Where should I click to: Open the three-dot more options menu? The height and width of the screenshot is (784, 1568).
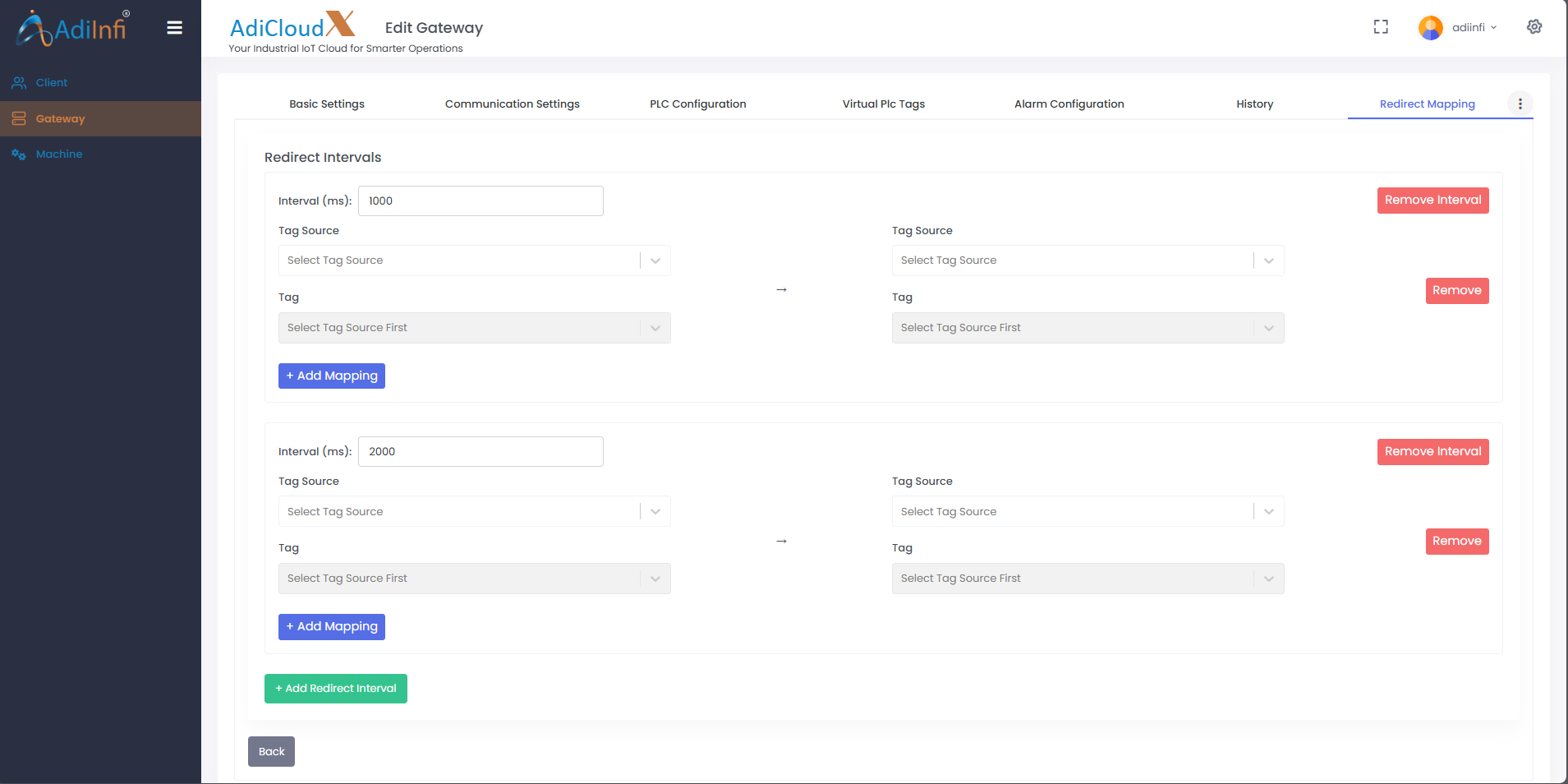[1520, 104]
